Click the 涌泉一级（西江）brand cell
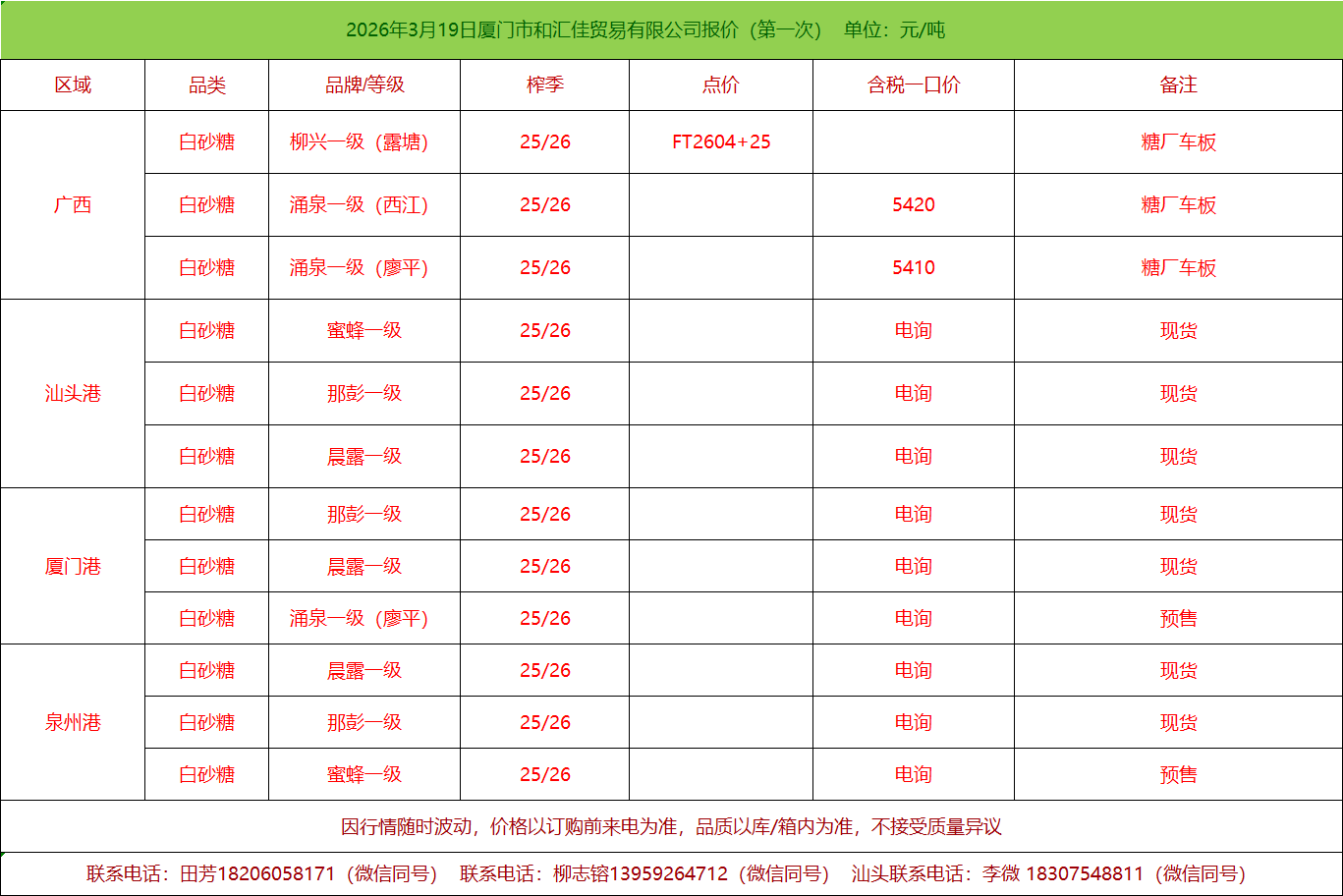This screenshot has height=896, width=1343. click(360, 205)
